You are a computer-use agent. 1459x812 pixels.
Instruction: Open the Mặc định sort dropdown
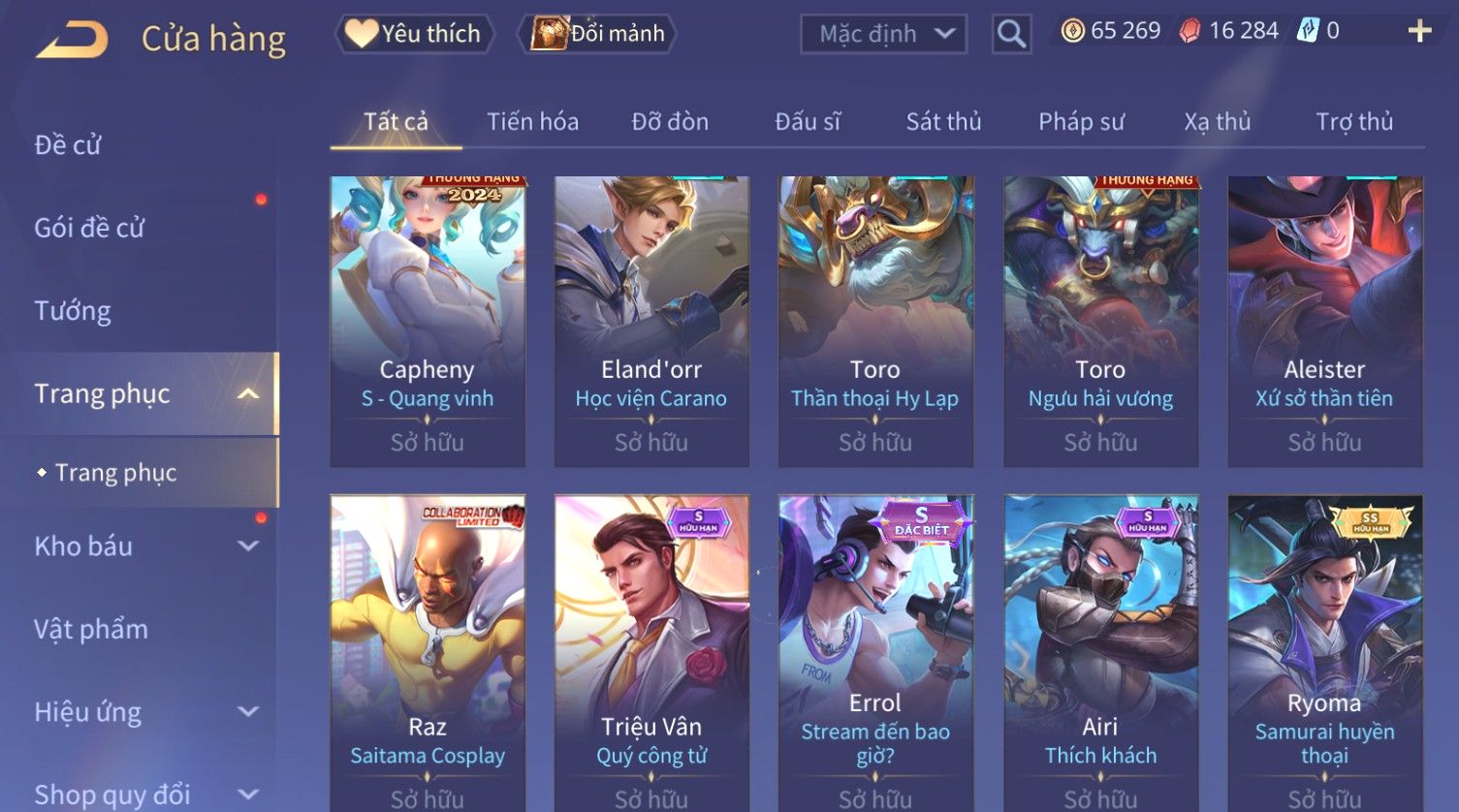click(x=883, y=34)
